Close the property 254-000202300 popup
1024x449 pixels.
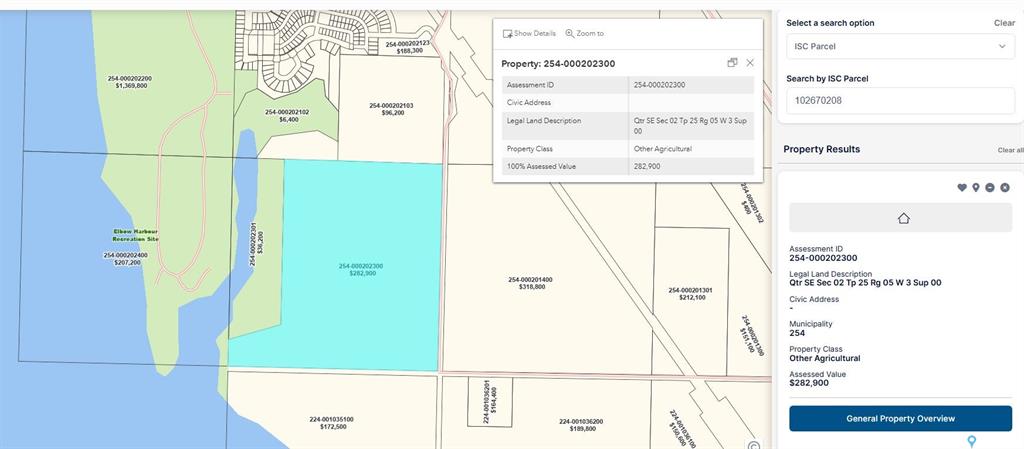750,63
